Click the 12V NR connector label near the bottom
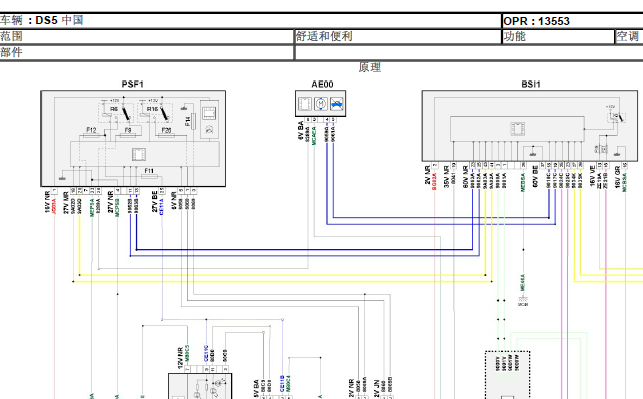The height and width of the screenshot is (399, 643). point(180,358)
